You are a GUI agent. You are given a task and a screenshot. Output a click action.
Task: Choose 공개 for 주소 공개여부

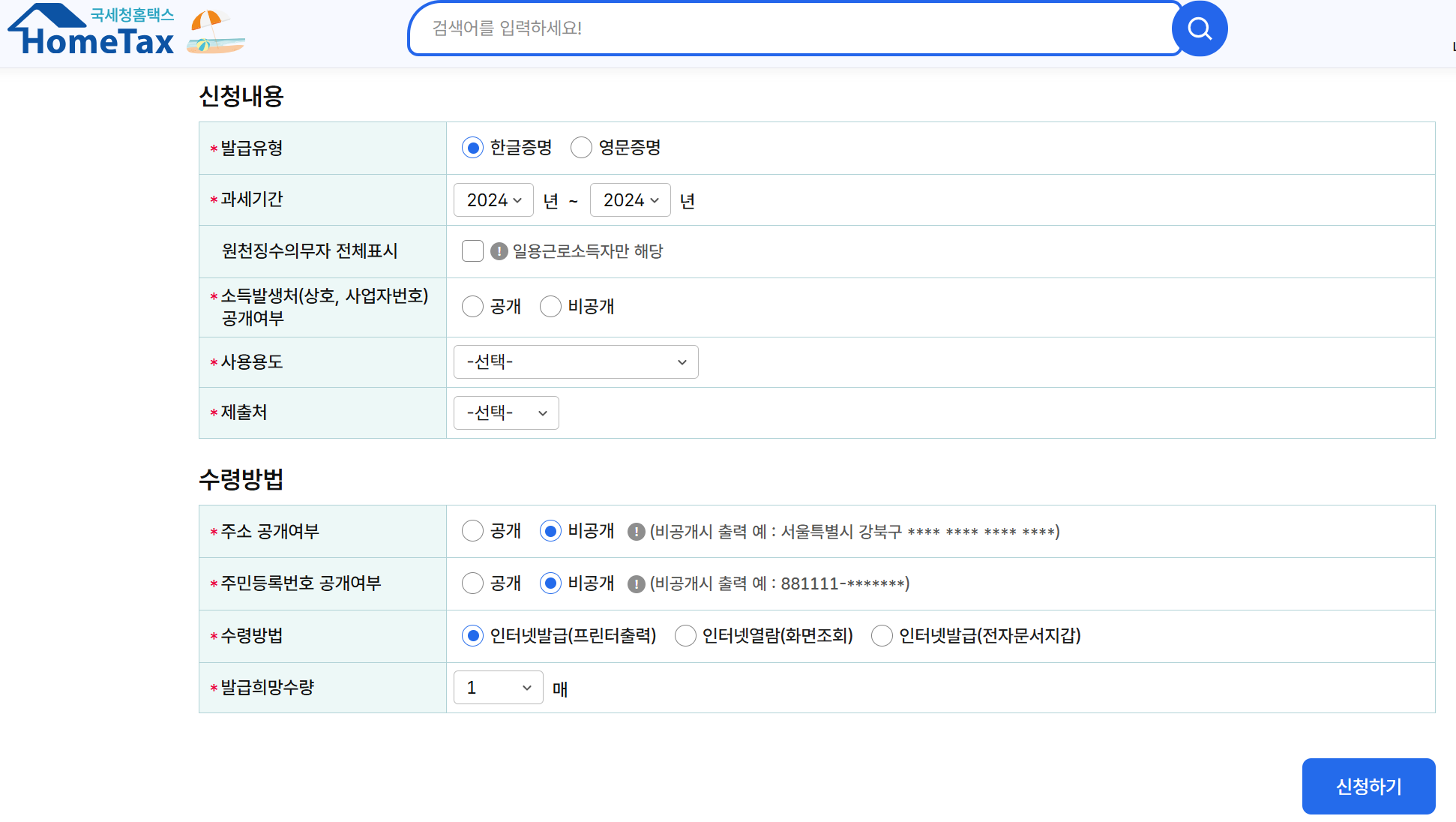(473, 532)
